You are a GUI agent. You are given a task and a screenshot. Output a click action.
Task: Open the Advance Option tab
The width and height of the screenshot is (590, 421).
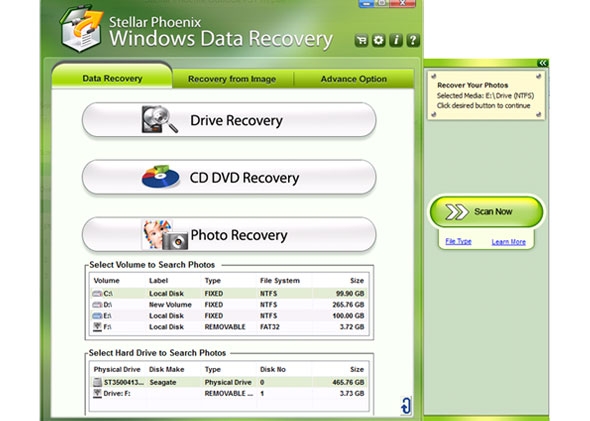click(x=354, y=79)
